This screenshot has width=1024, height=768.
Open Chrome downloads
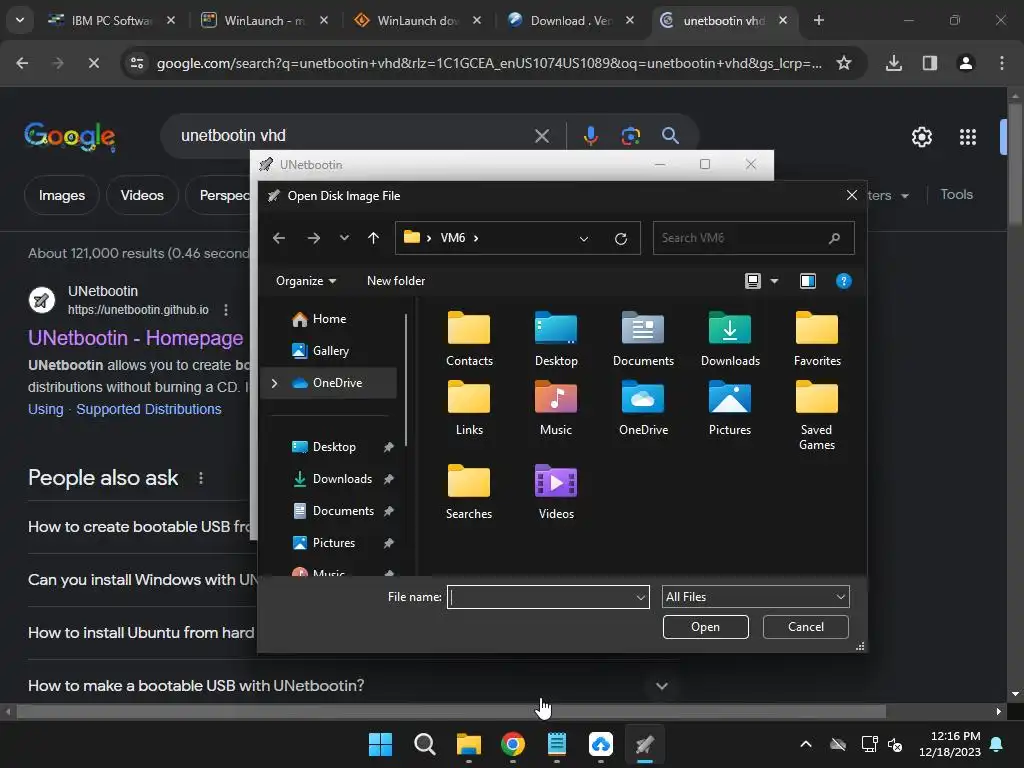[x=893, y=63]
